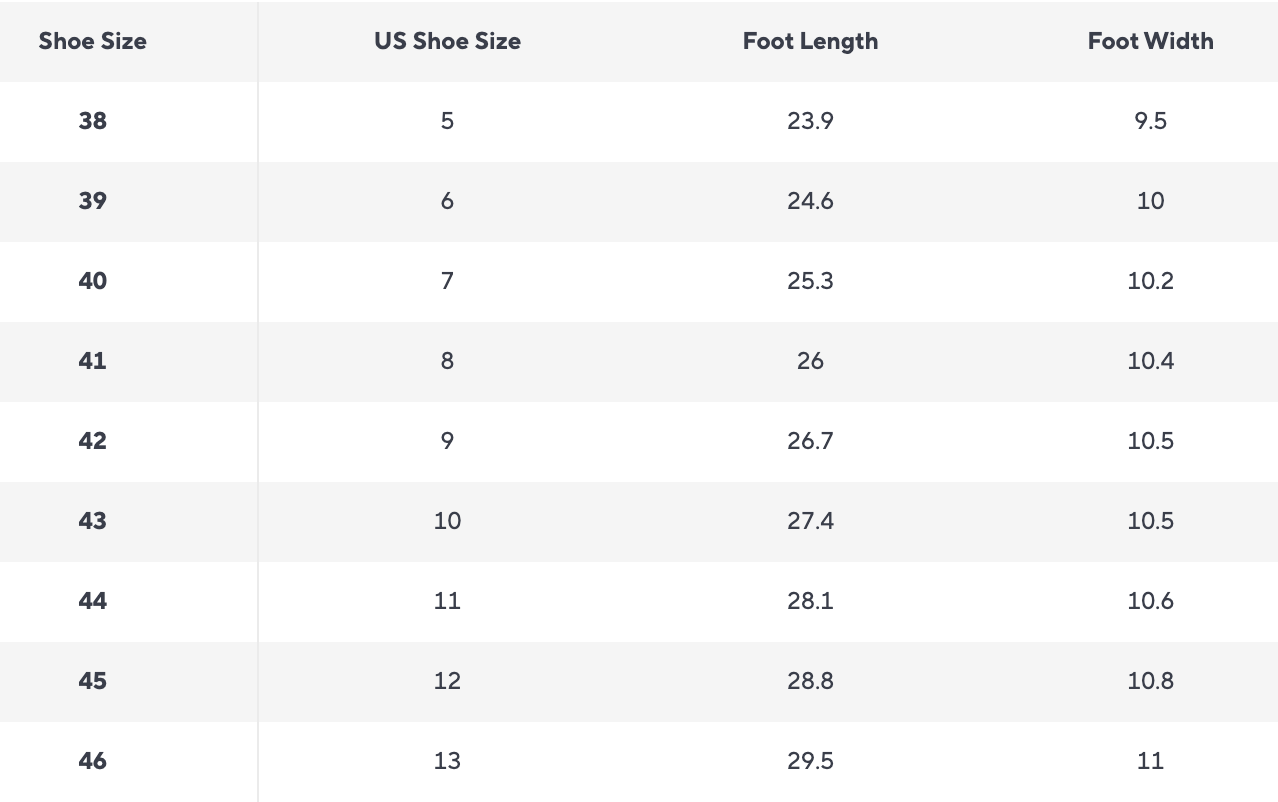Click the Foot Length column header
The height and width of the screenshot is (802, 1278).
coord(810,41)
